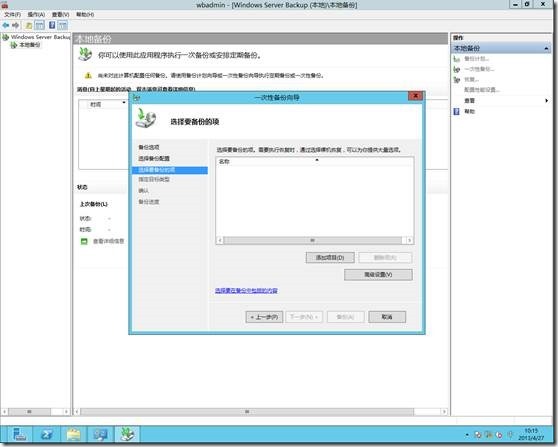Image resolution: width=558 pixels, height=447 pixels.
Task: Click 配置性能设置 in the Actions pane
Action: point(482,90)
